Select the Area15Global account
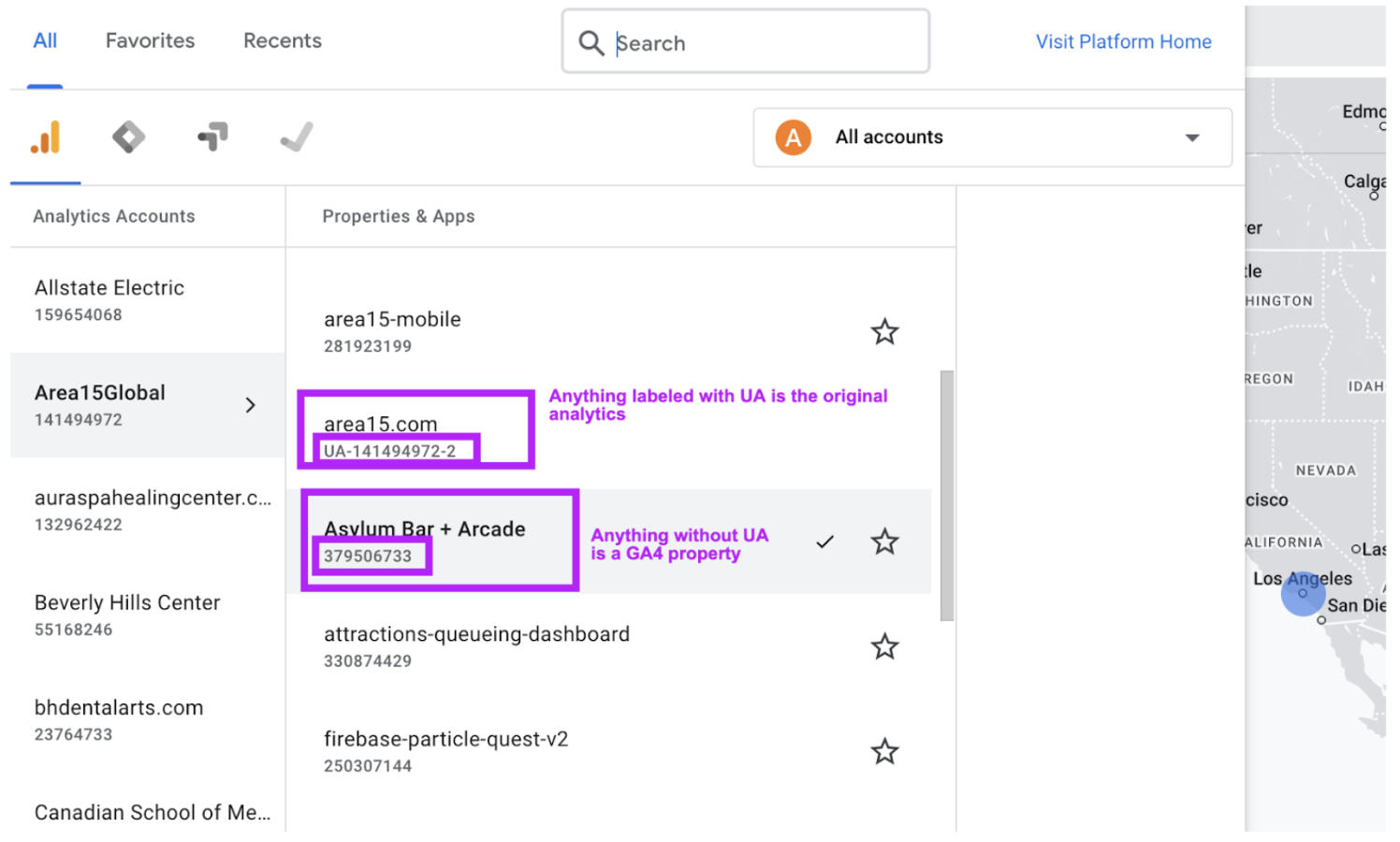1400x842 pixels. (x=148, y=405)
